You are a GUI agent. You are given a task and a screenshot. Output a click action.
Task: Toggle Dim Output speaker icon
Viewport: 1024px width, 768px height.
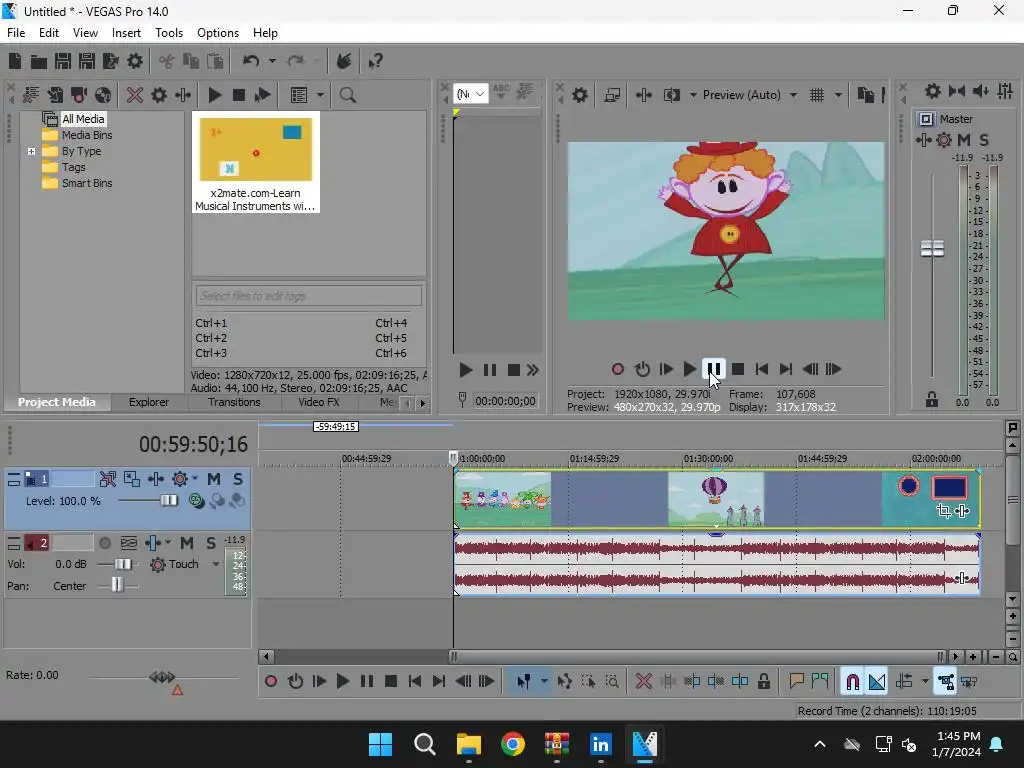[981, 91]
